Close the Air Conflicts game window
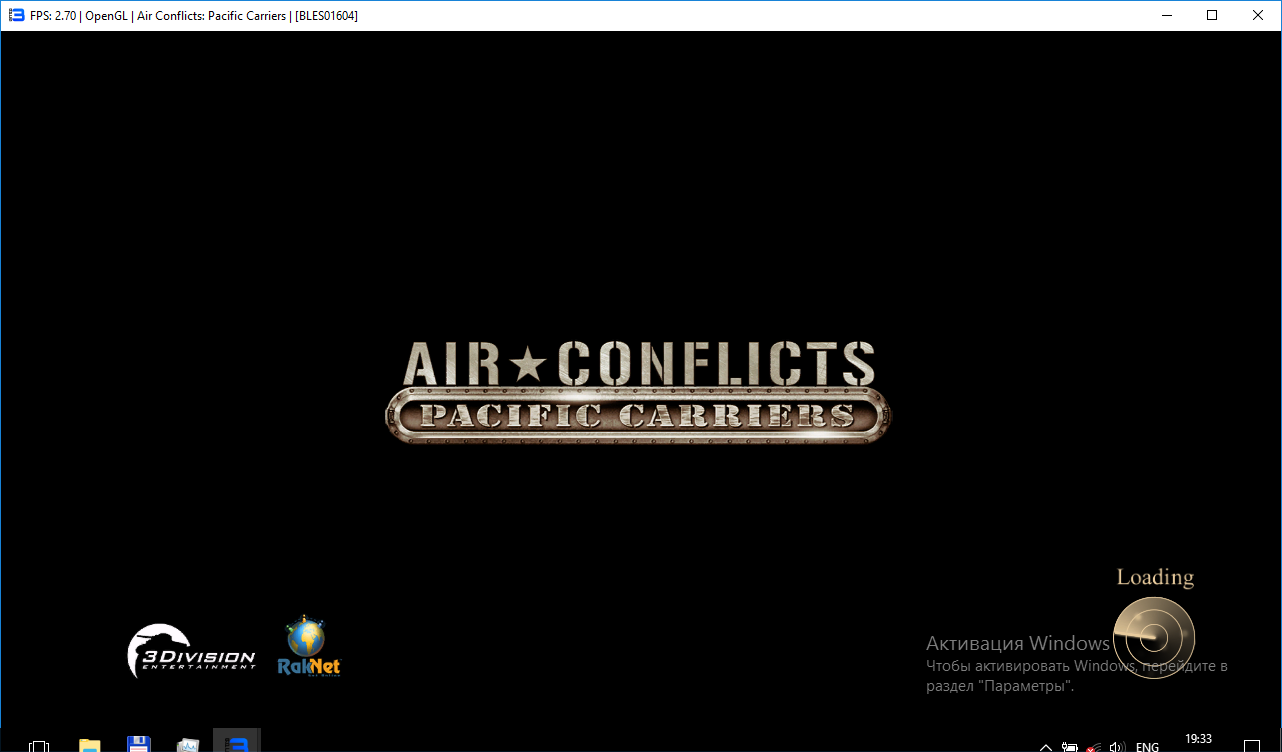The width and height of the screenshot is (1282, 752). 1258,15
